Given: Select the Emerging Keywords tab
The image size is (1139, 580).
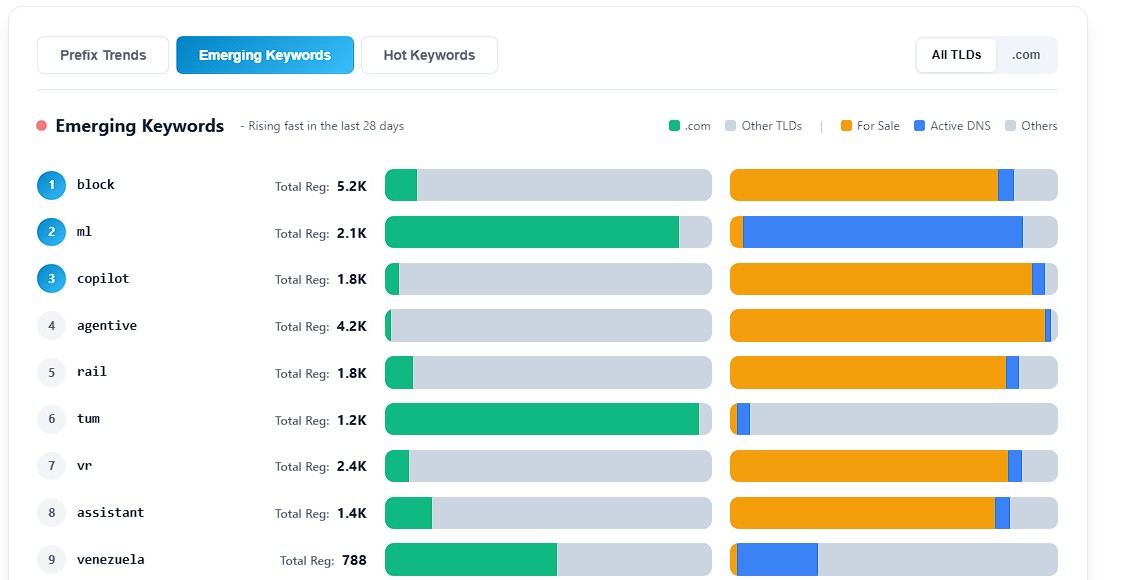Looking at the screenshot, I should point(265,55).
